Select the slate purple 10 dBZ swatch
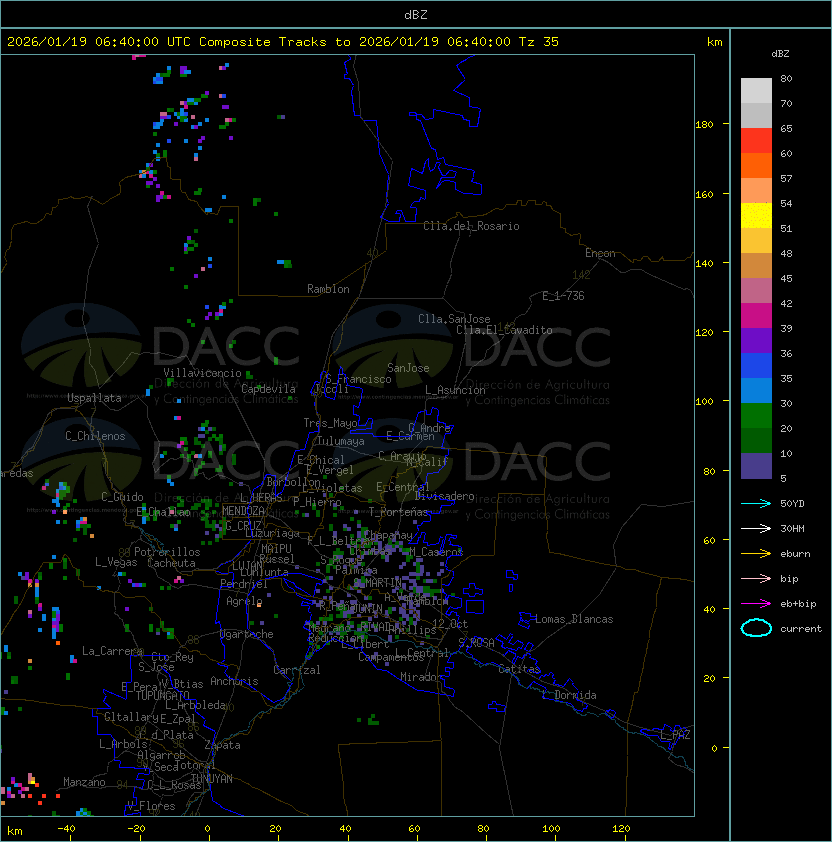832x842 pixels. (756, 466)
